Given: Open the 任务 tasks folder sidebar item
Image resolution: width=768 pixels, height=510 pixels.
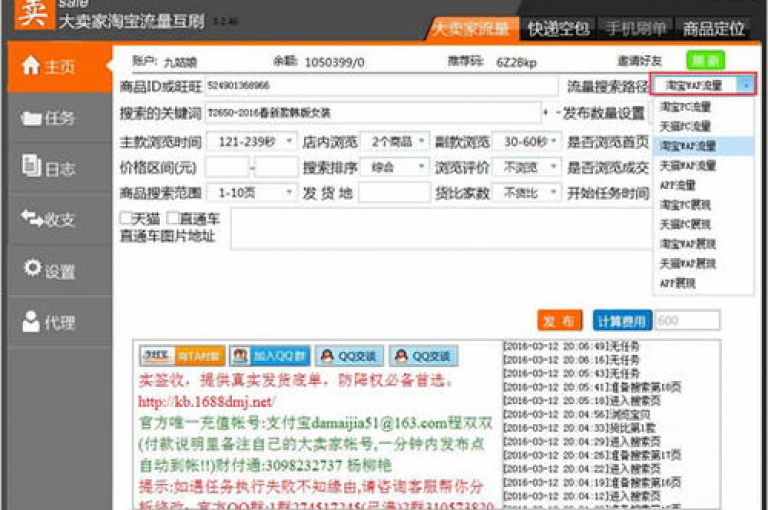Looking at the screenshot, I should pos(59,118).
